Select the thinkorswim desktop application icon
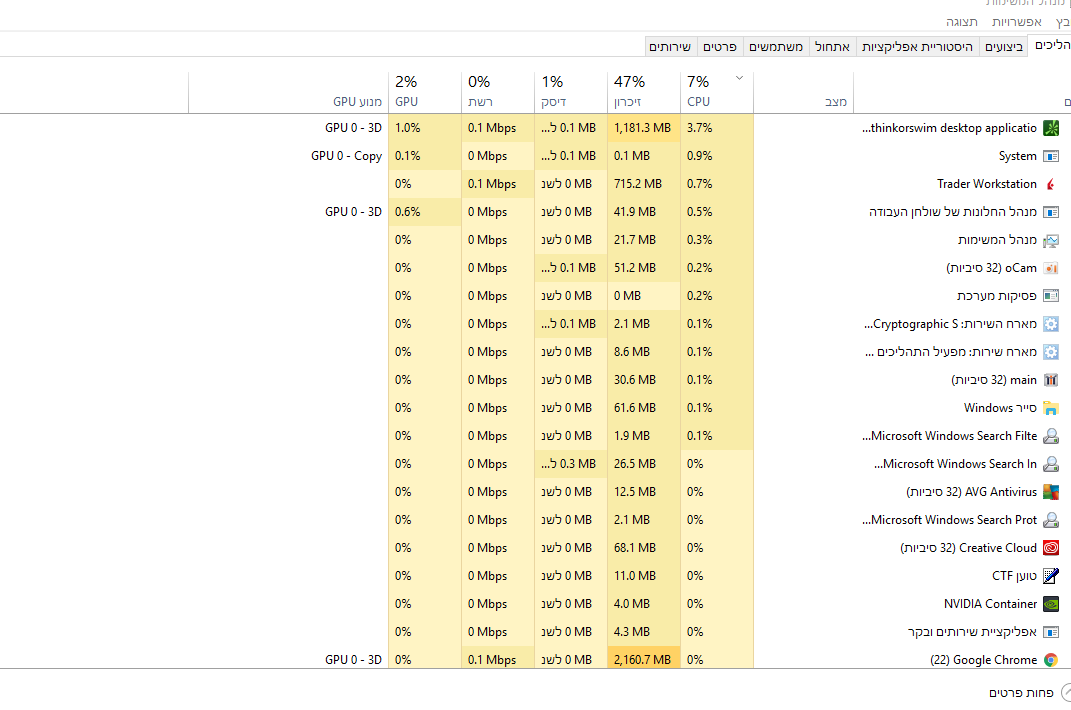Screen dimensions: 1071x710 coord(1051,128)
